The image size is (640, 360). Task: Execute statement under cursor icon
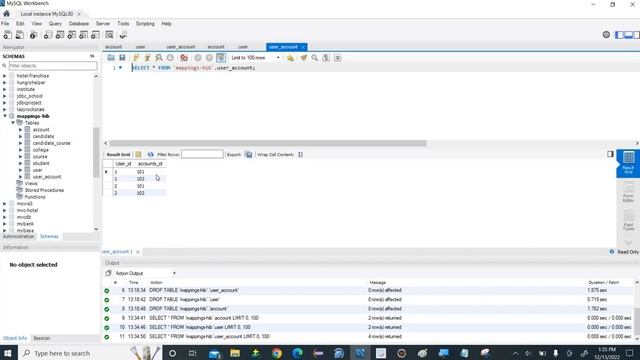point(147,58)
